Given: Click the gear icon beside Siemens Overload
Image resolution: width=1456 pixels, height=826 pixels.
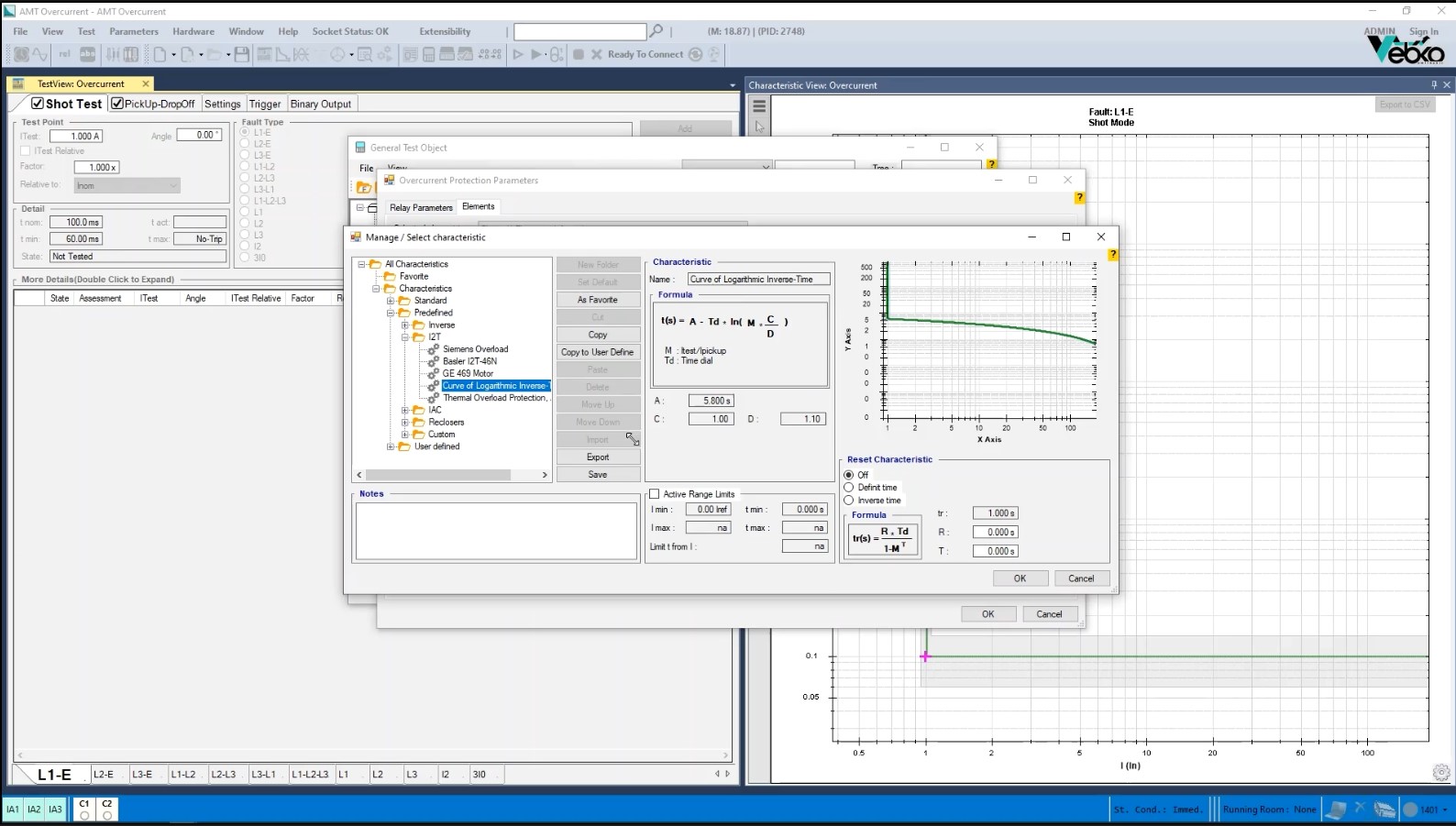Looking at the screenshot, I should (434, 349).
